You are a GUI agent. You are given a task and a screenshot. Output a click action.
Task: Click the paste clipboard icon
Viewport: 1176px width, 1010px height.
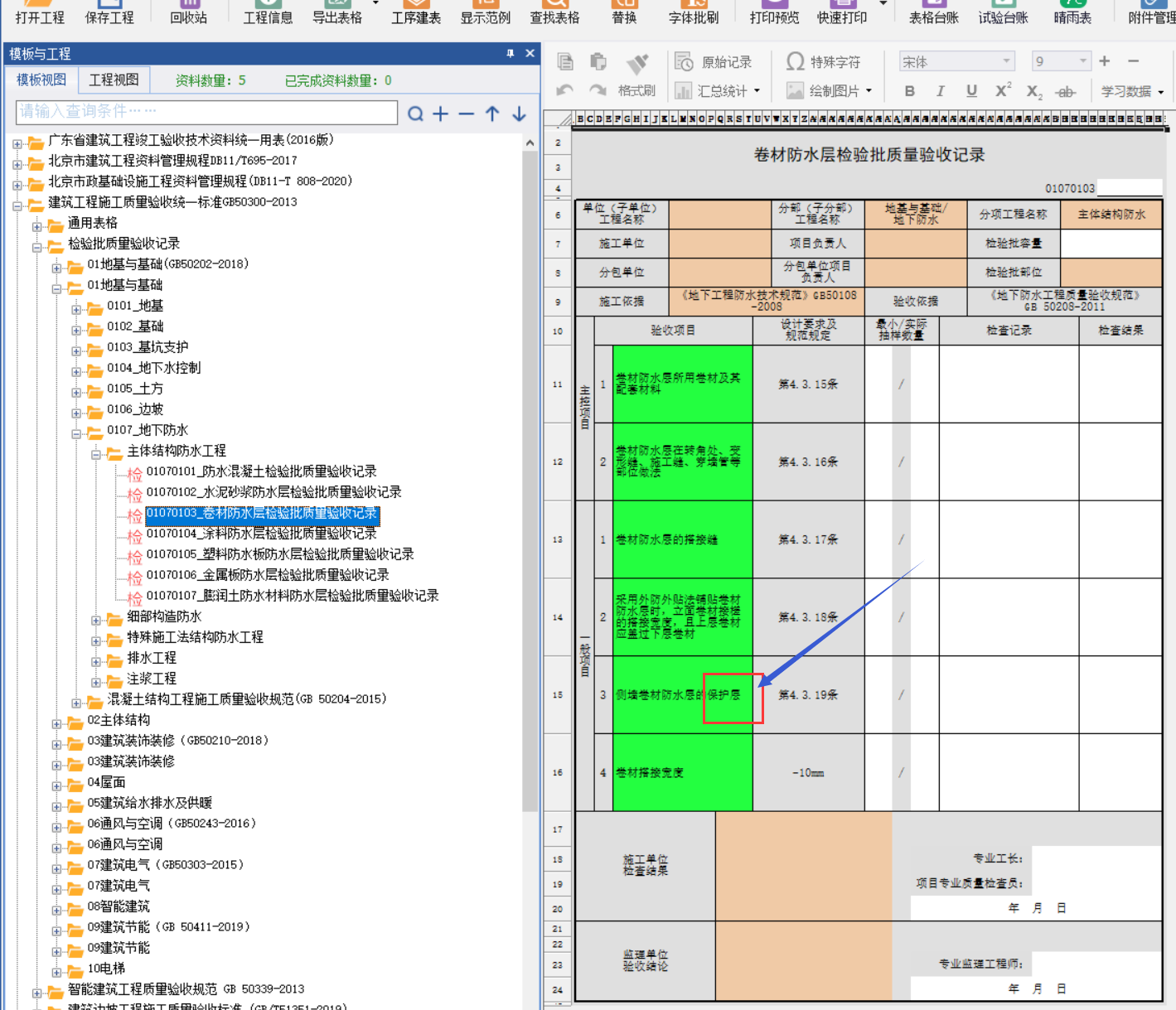[598, 62]
